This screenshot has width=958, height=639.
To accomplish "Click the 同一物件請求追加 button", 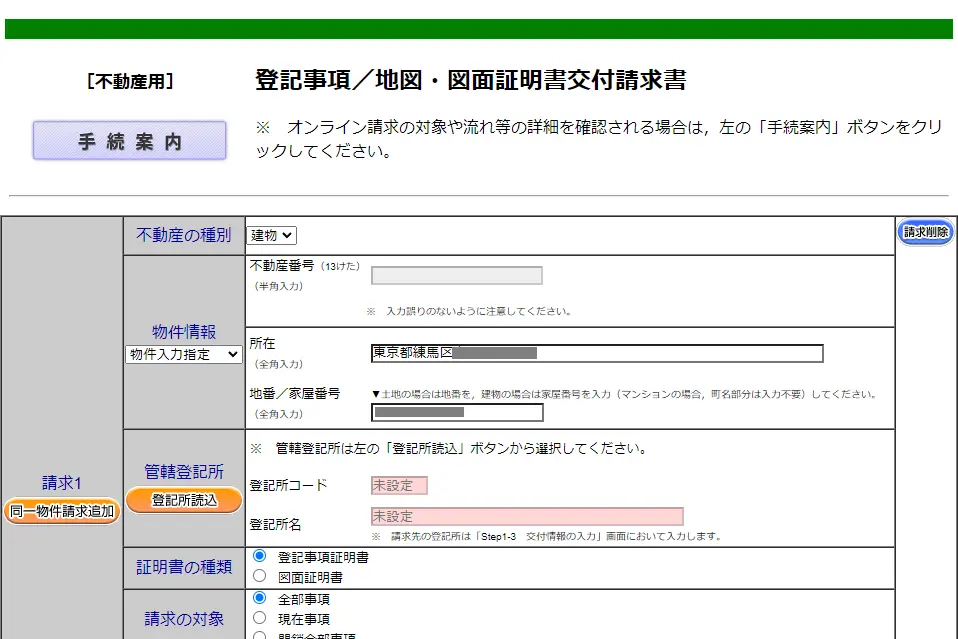I will [x=60, y=511].
